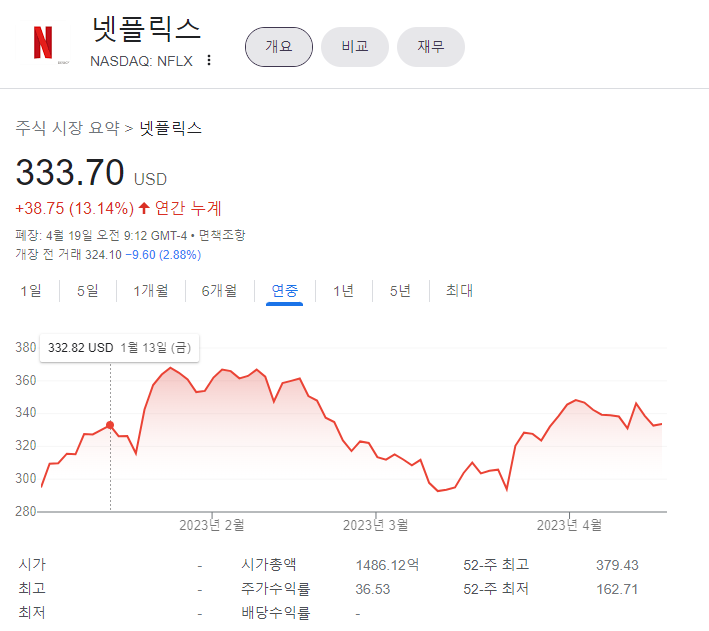This screenshot has width=709, height=631.
Task: Click the 2023년 2월 axis label
Action: coord(212,525)
